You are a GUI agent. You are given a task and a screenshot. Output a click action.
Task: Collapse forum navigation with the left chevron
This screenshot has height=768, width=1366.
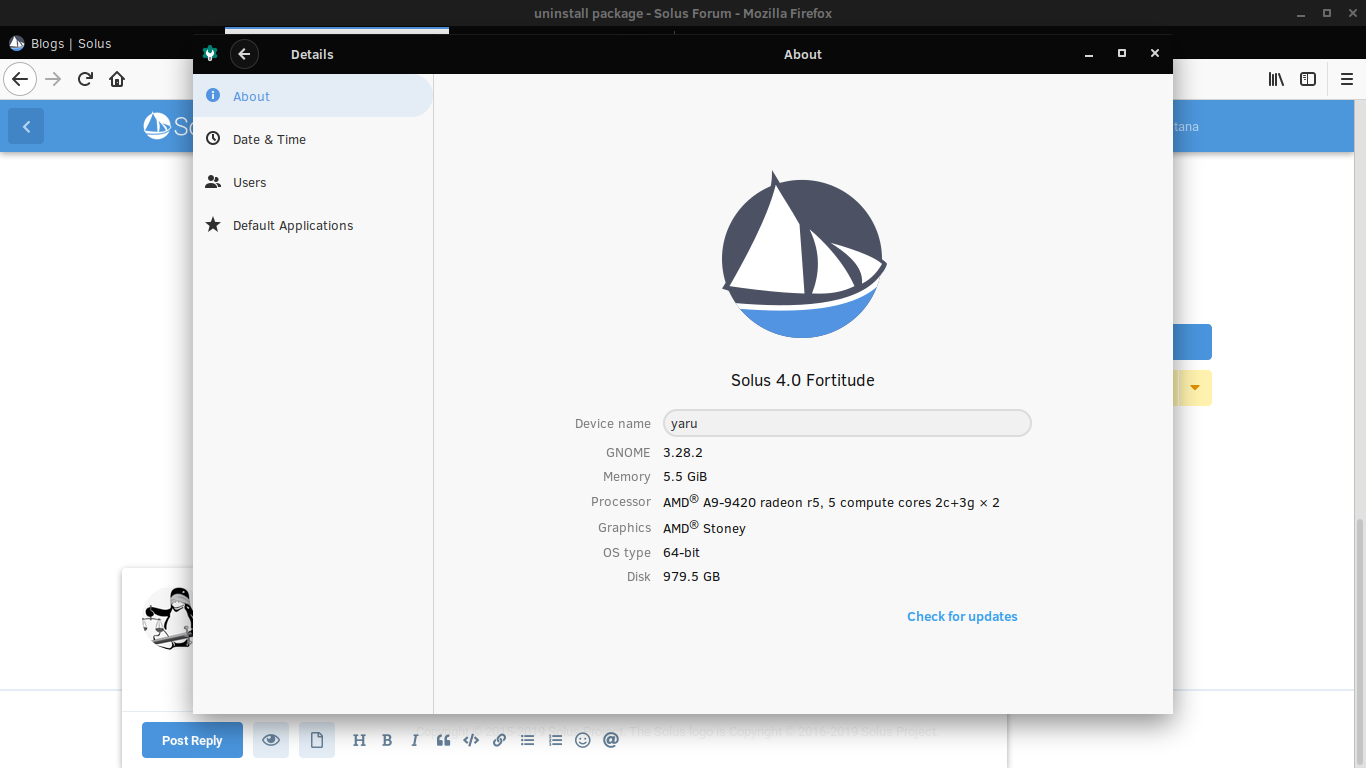click(26, 126)
